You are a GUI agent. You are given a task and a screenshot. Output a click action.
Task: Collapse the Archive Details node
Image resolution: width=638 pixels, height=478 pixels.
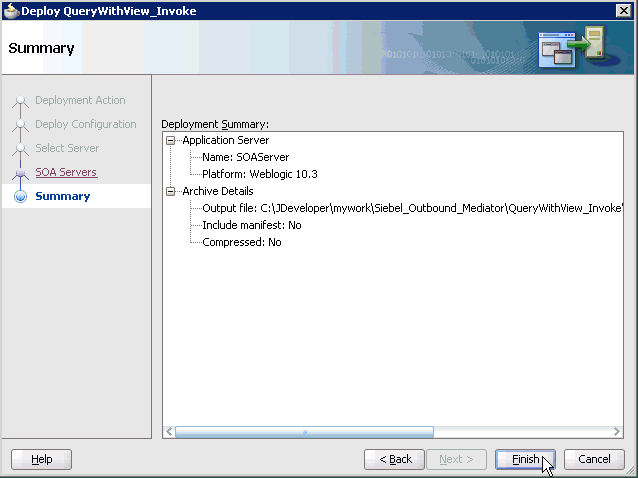pyautogui.click(x=170, y=192)
